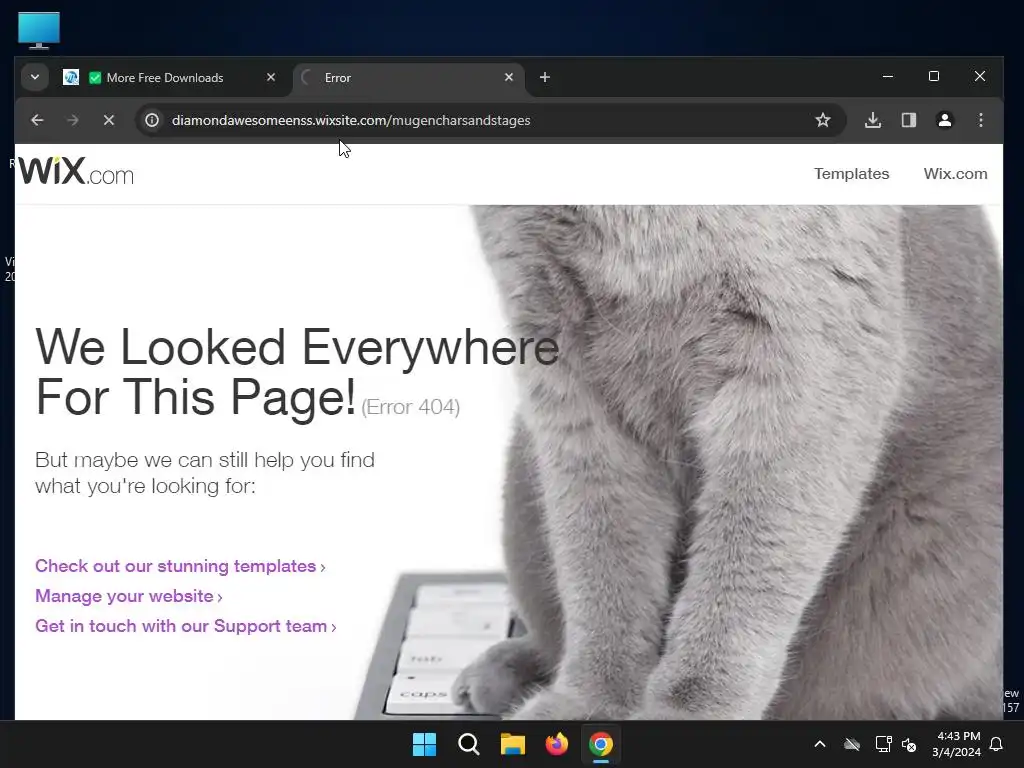Click the (Error 404) text
Viewport: 1024px width, 768px height.
[411, 407]
